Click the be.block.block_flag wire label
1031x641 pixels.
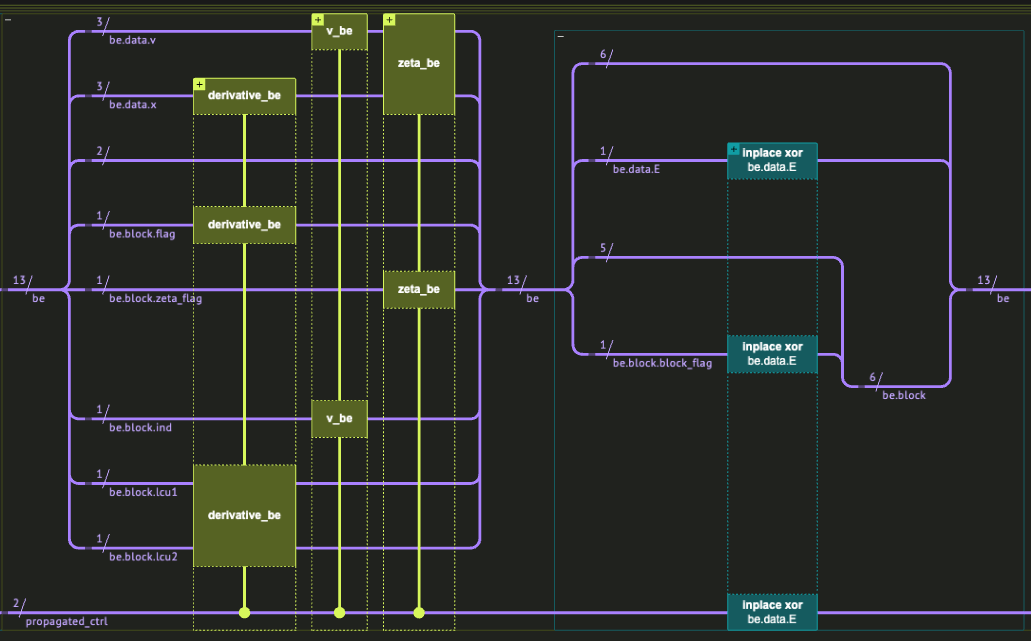coord(662,363)
